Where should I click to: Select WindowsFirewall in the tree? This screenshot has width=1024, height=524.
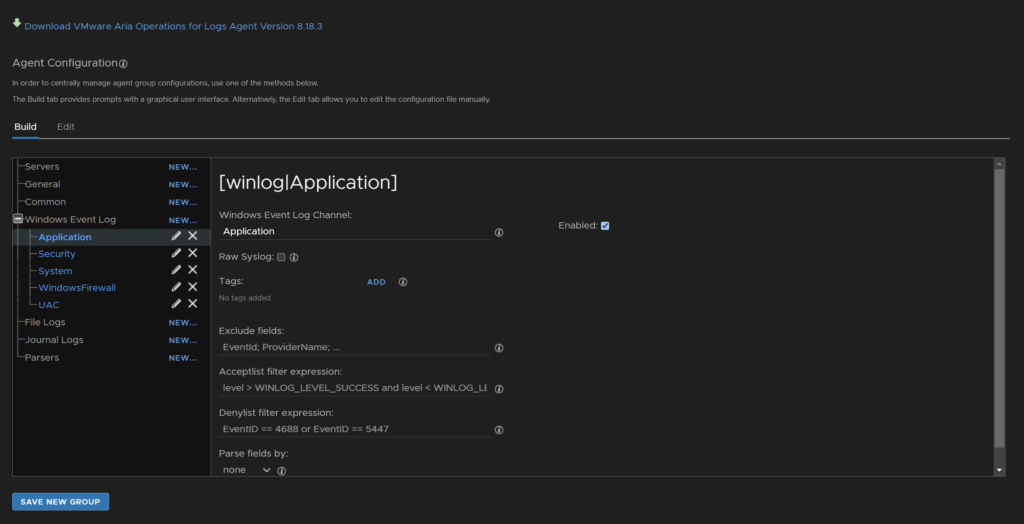[x=77, y=288]
